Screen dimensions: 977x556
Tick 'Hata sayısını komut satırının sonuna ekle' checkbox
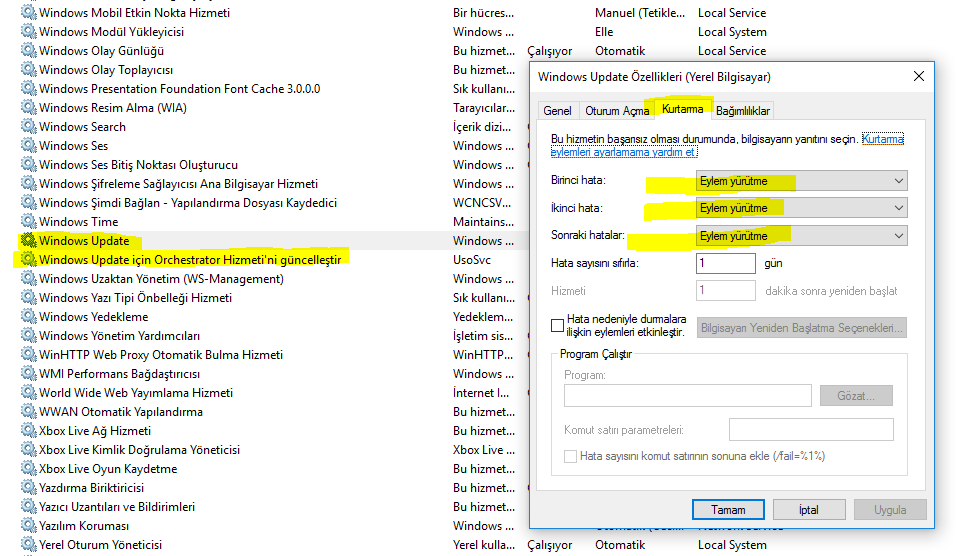point(570,456)
